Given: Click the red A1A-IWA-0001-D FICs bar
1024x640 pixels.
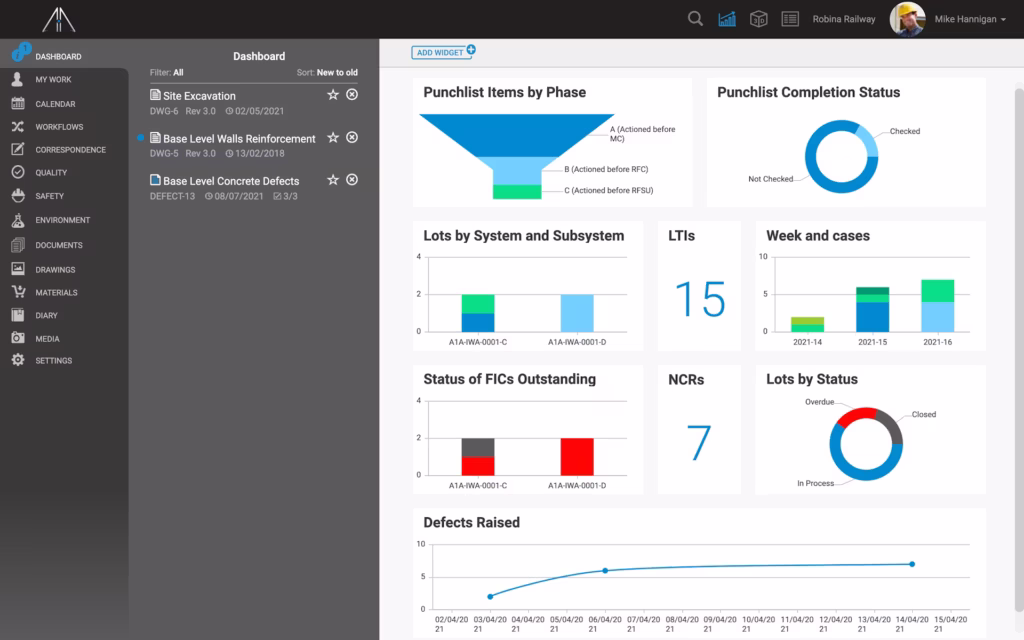Looking at the screenshot, I should 577,456.
